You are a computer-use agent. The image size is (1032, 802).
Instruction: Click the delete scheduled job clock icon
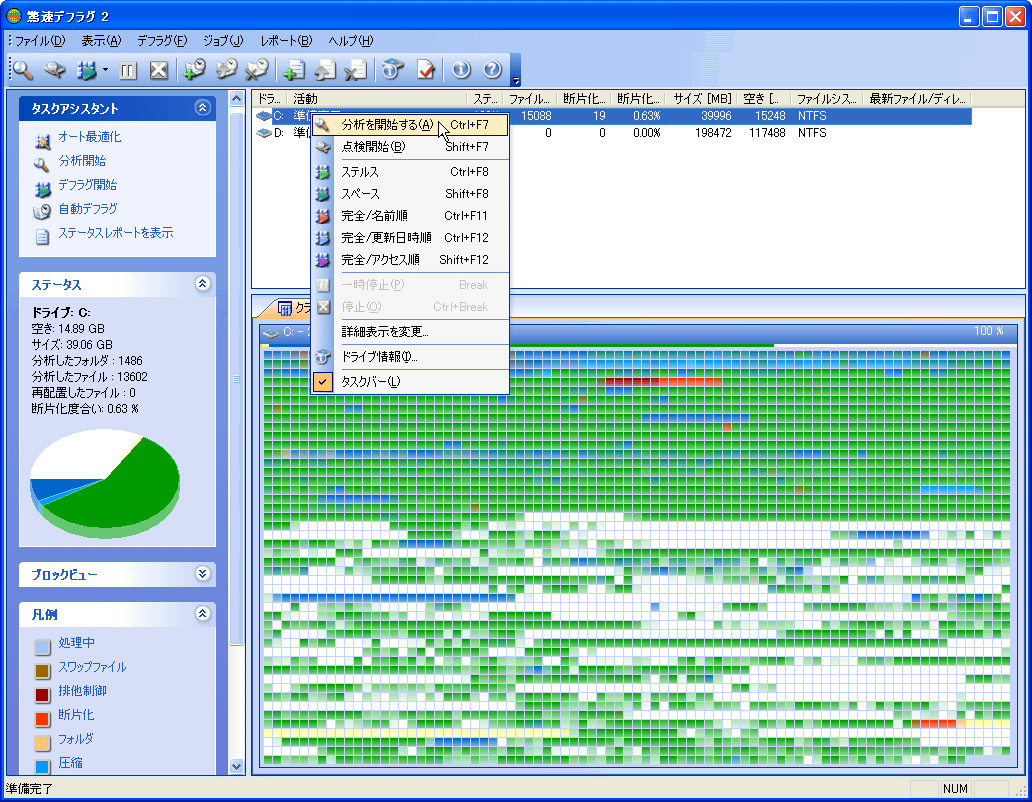257,70
